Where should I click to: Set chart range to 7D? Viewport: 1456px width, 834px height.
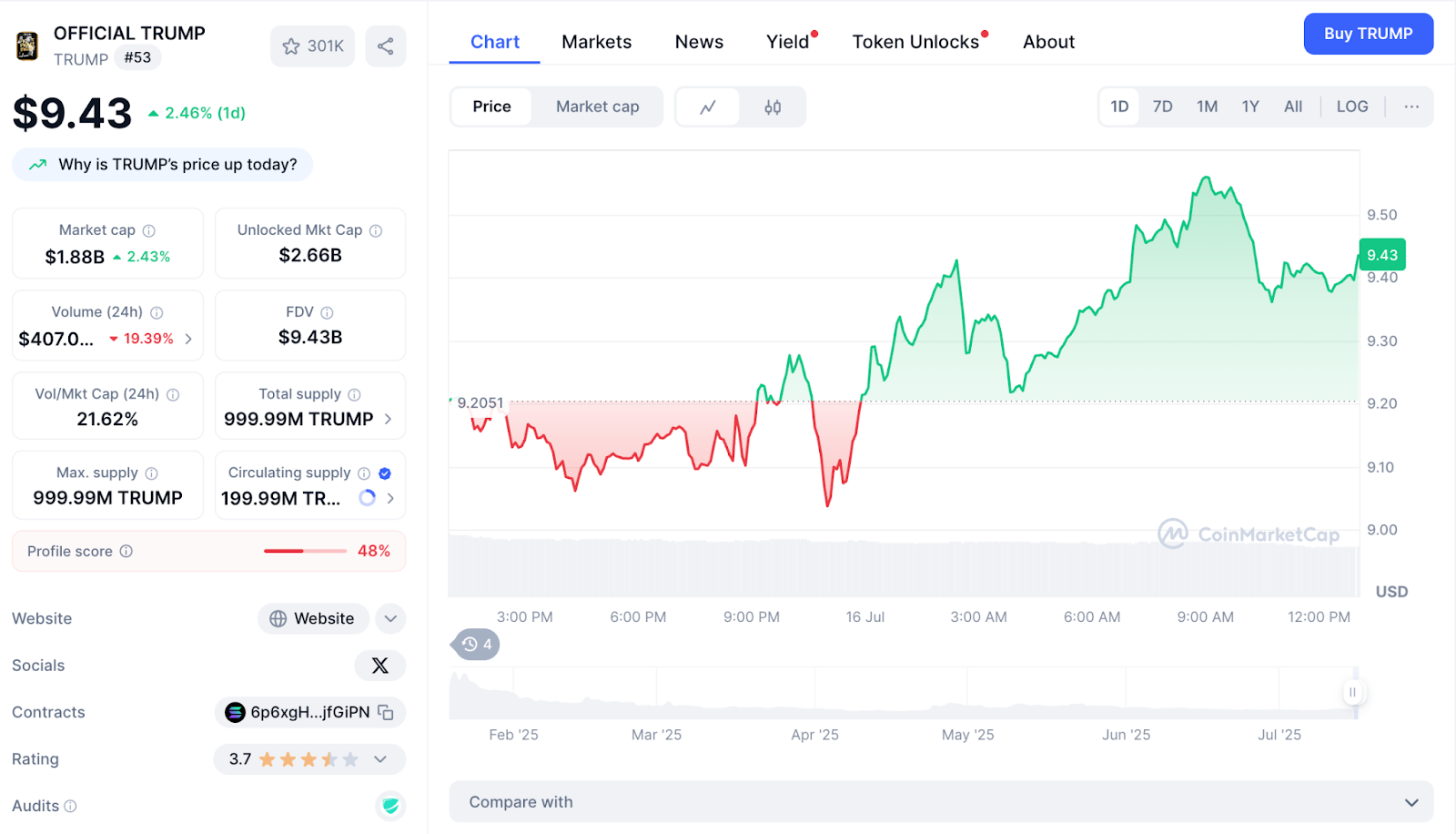coord(1163,107)
